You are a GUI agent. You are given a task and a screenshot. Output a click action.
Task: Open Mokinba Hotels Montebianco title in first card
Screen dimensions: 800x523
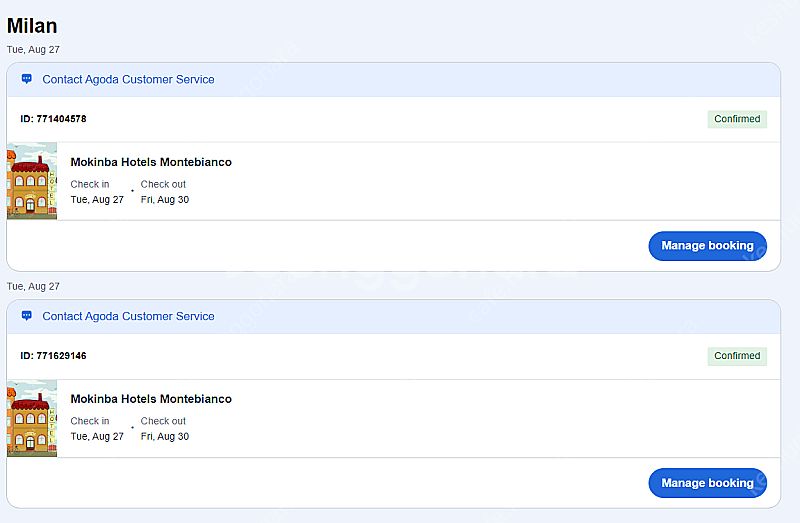[x=151, y=162]
